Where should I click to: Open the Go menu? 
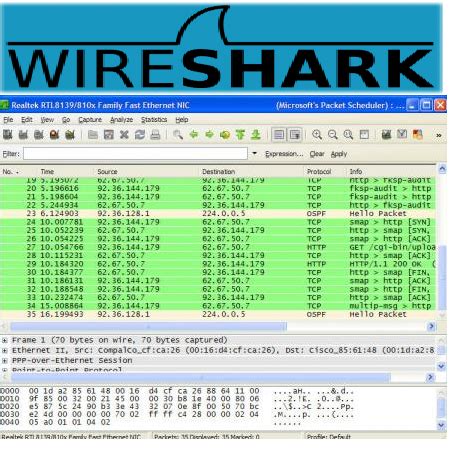66,120
